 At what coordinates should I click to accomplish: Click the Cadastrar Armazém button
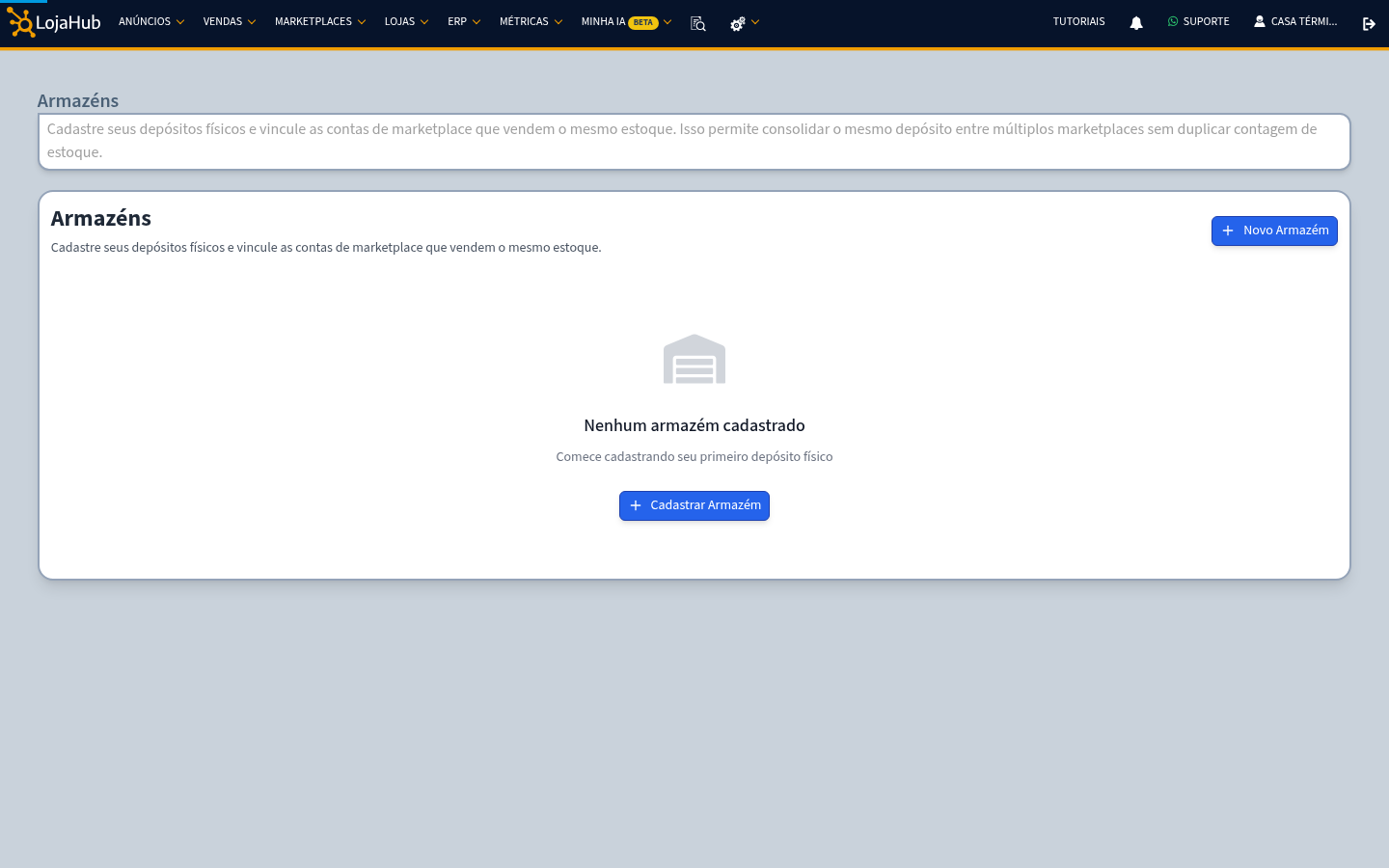694,505
